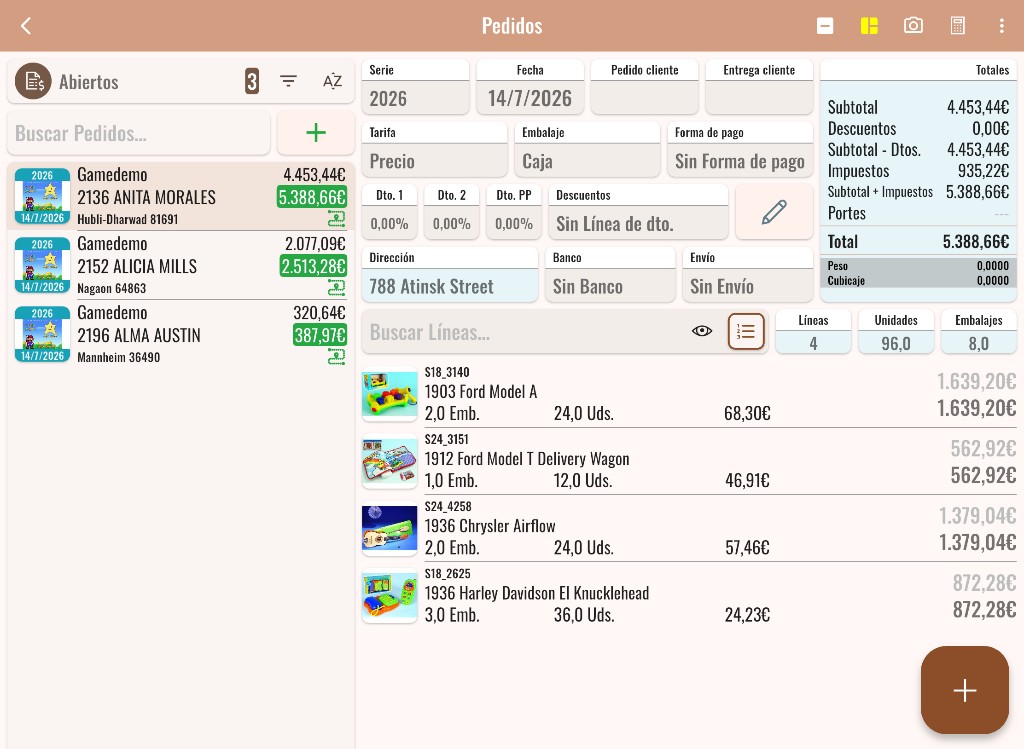Screen dimensions: 1024x749
Task: Open the Envío Sin Envío selector
Action: pos(748,274)
